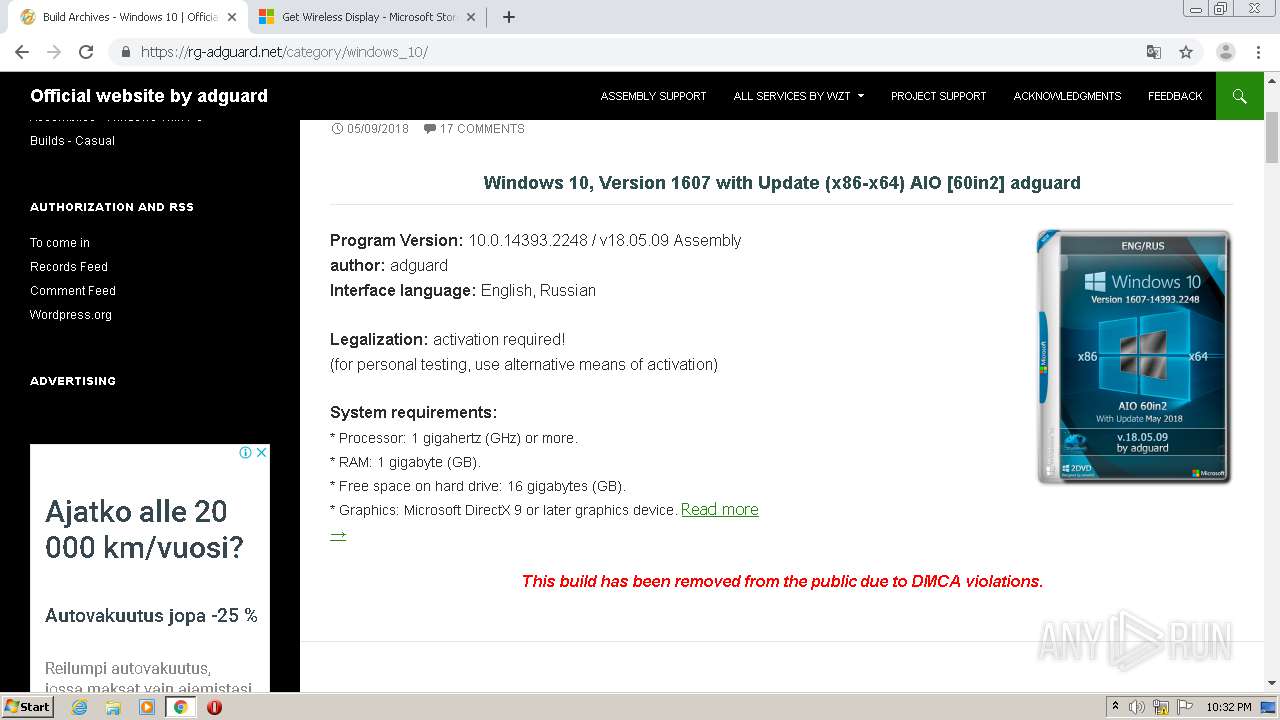The image size is (1280, 720).
Task: Switch to Build Archives tab
Action: [x=128, y=17]
